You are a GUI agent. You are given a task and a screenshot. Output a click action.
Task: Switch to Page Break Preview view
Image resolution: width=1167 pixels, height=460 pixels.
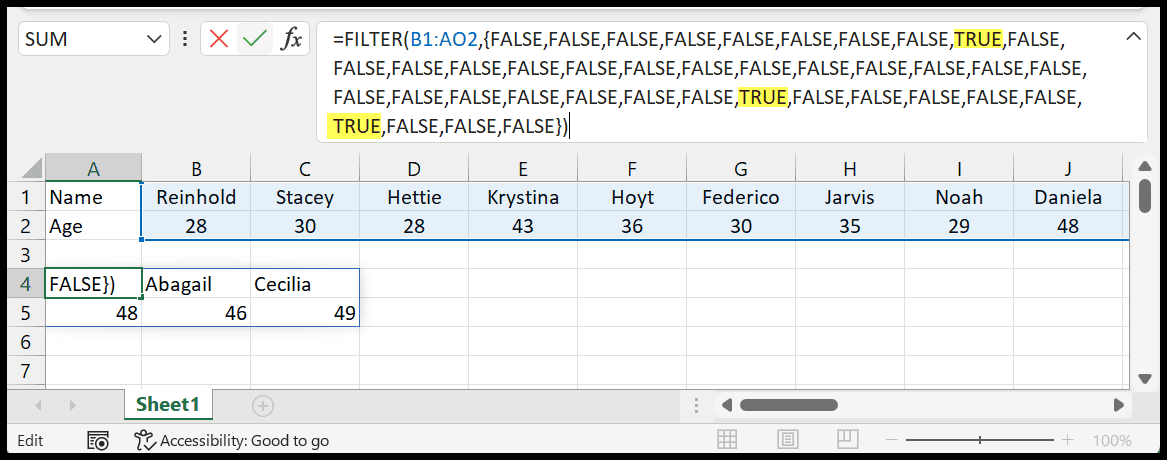click(849, 440)
